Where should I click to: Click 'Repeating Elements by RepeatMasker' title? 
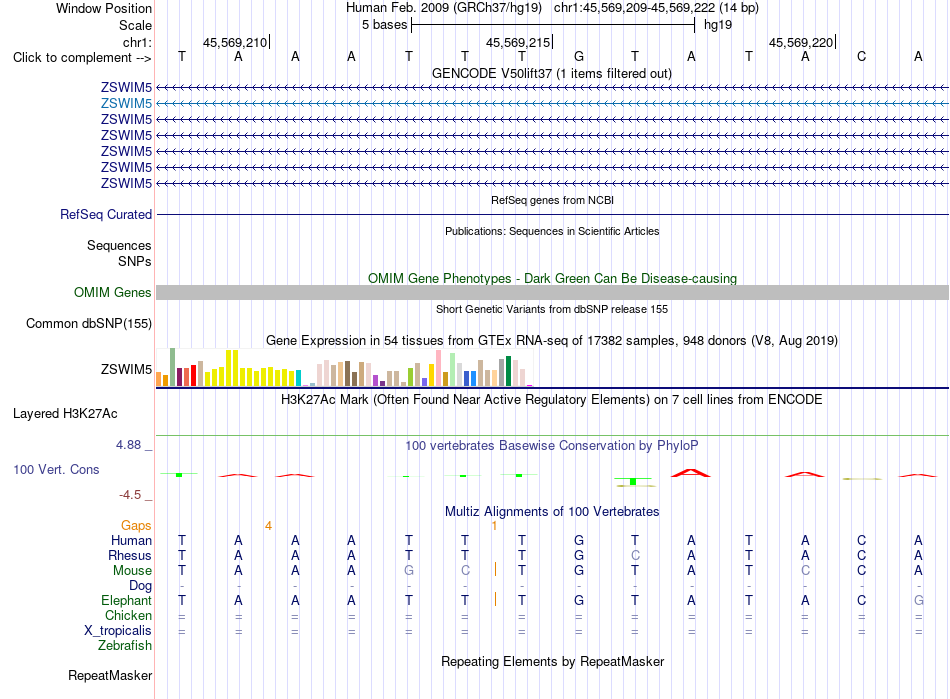[553, 661]
